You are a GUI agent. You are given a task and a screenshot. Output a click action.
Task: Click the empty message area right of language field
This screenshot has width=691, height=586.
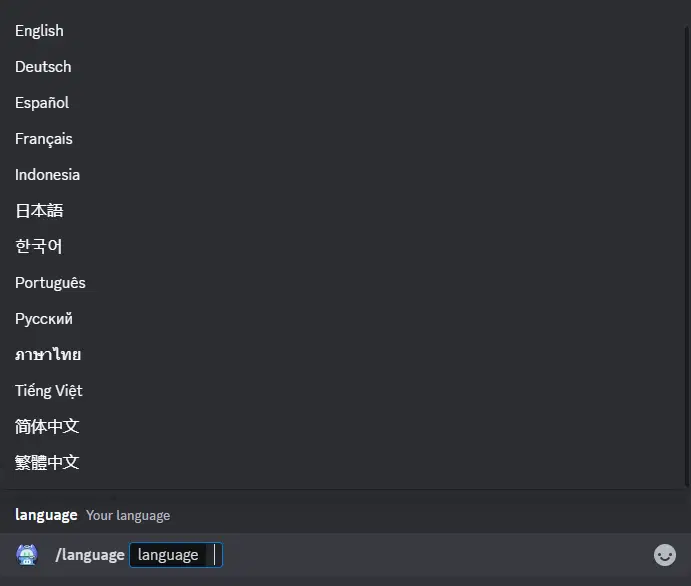(x=430, y=555)
